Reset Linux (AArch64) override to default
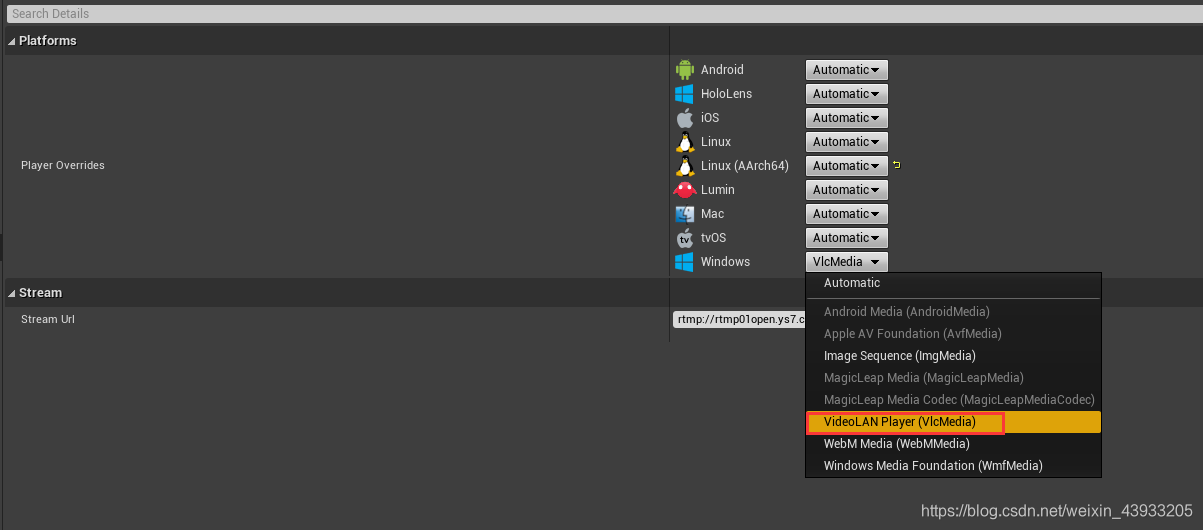Viewport: 1203px width, 530px height. pyautogui.click(x=897, y=165)
